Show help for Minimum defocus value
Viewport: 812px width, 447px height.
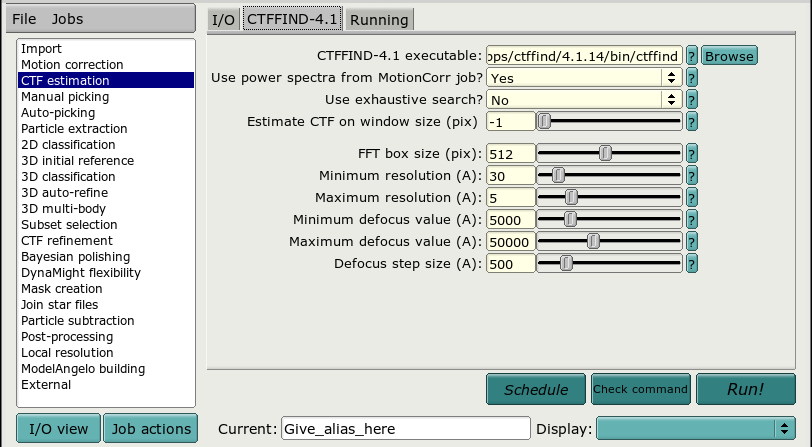tap(691, 220)
